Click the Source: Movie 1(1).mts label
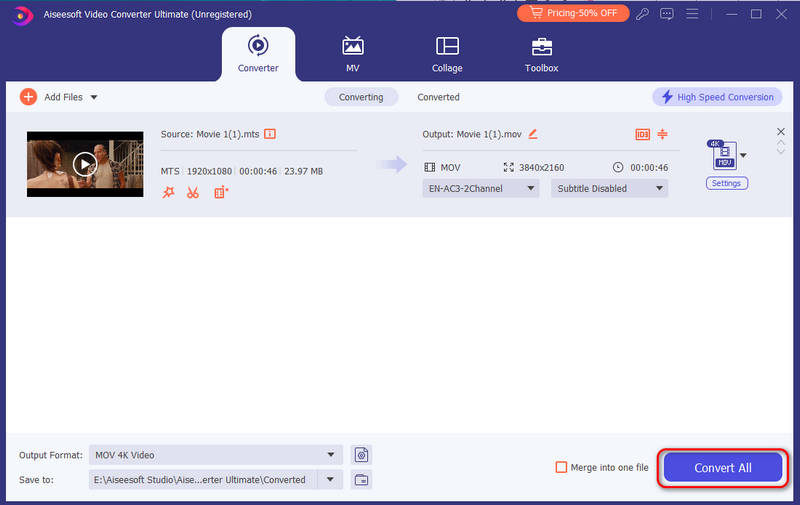 click(x=210, y=134)
